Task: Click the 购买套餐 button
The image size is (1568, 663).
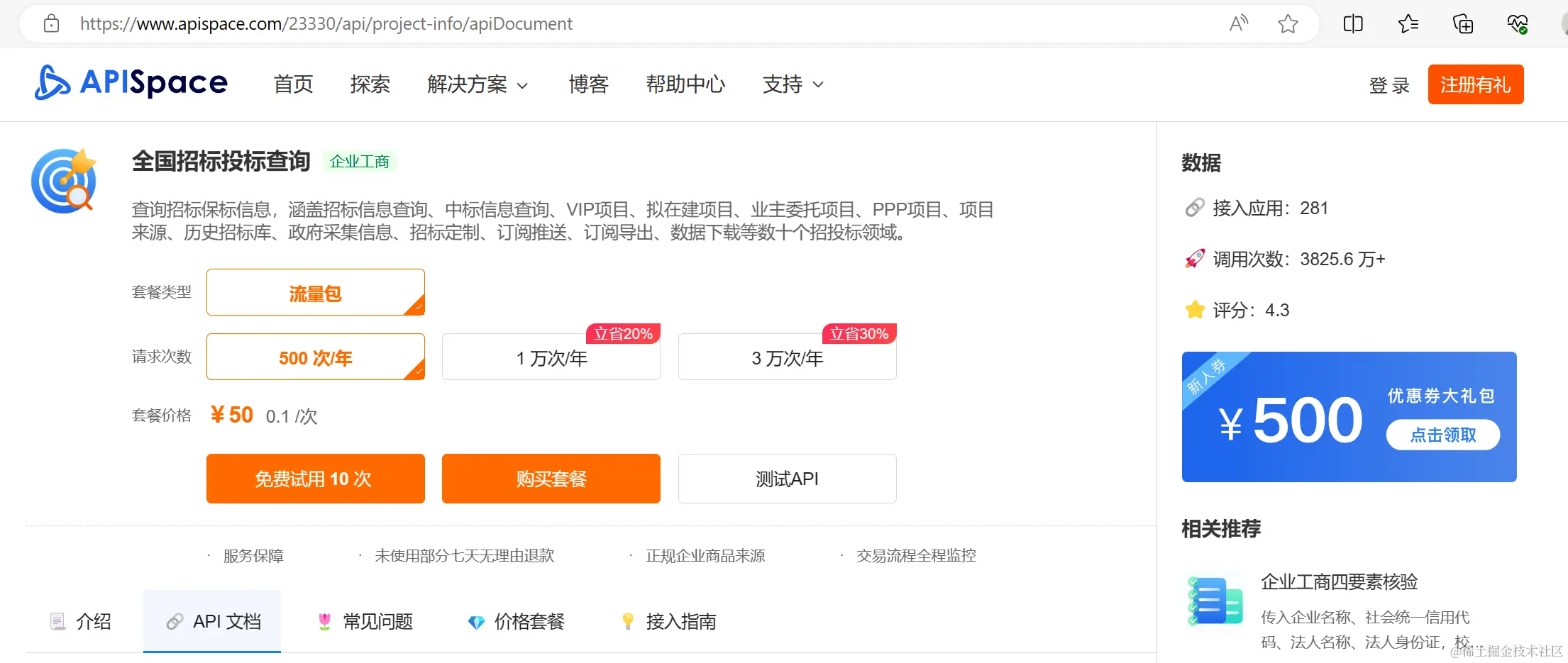Action: pyautogui.click(x=551, y=479)
